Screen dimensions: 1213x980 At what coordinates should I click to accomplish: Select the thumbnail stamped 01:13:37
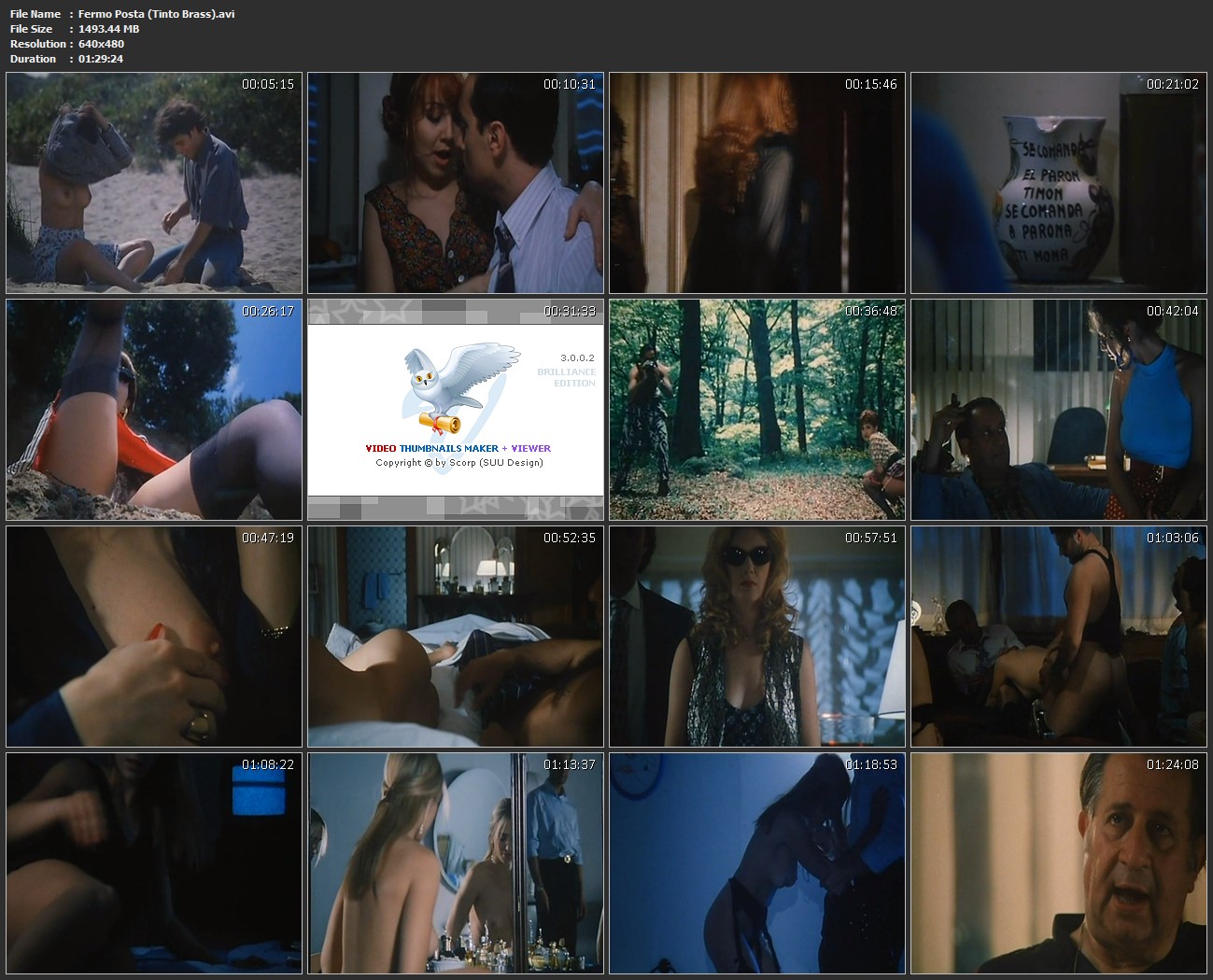[456, 863]
